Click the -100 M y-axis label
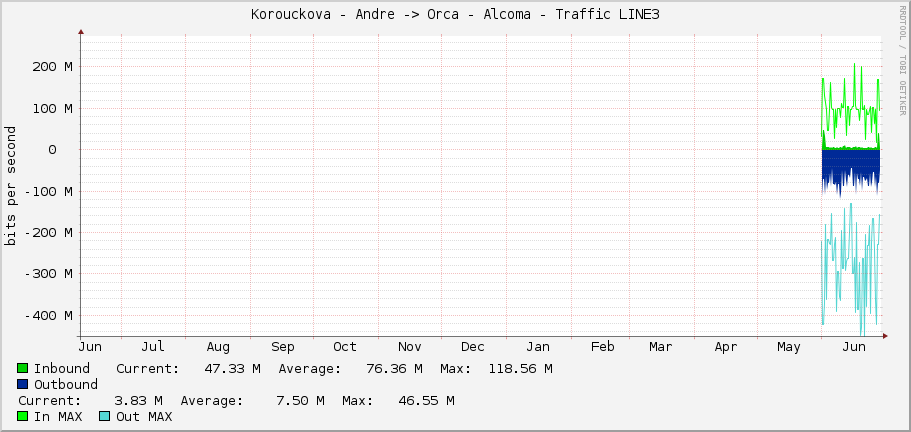911x432 pixels. click(48, 192)
